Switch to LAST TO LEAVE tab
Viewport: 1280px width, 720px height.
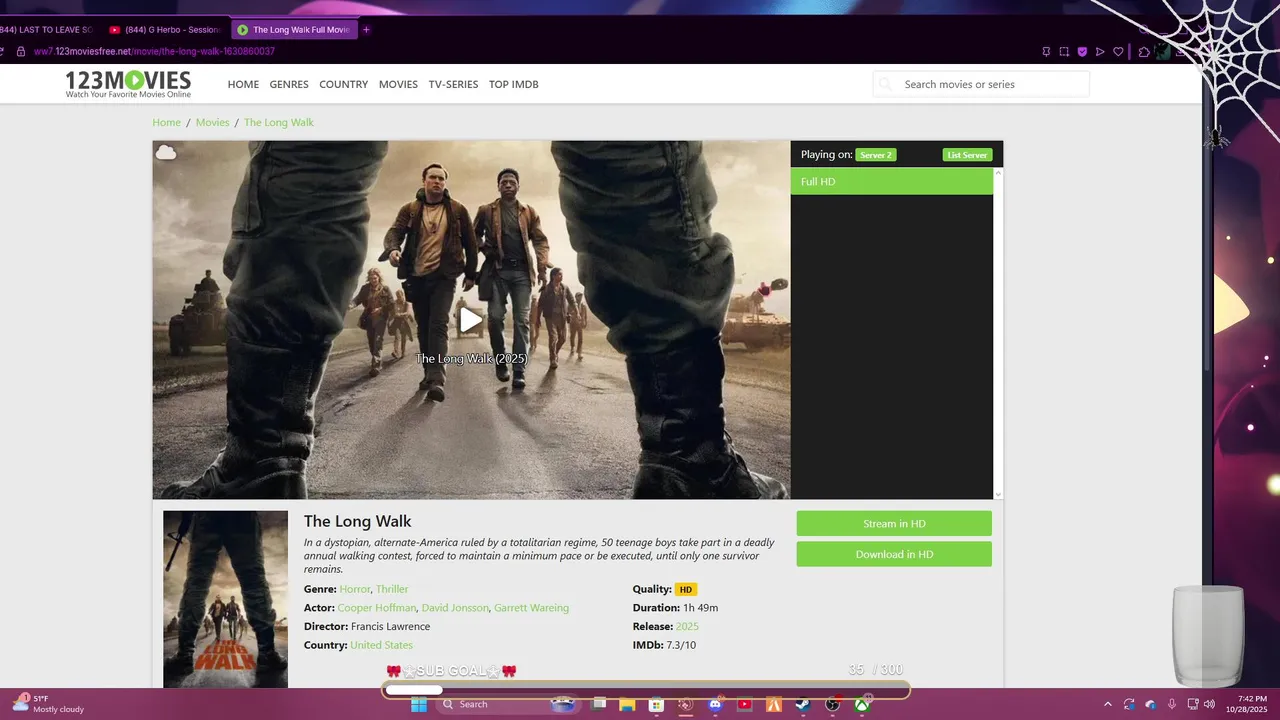[x=45, y=30]
